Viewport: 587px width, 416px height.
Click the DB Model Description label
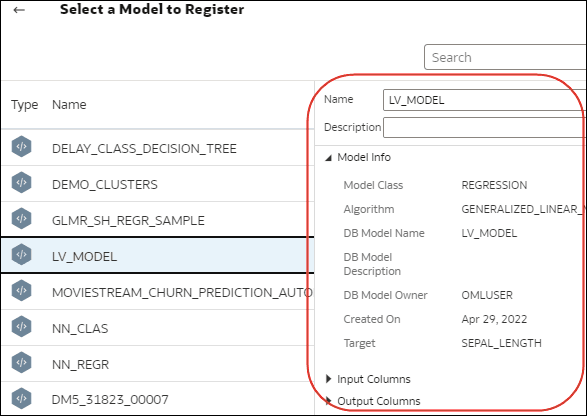pos(372,264)
